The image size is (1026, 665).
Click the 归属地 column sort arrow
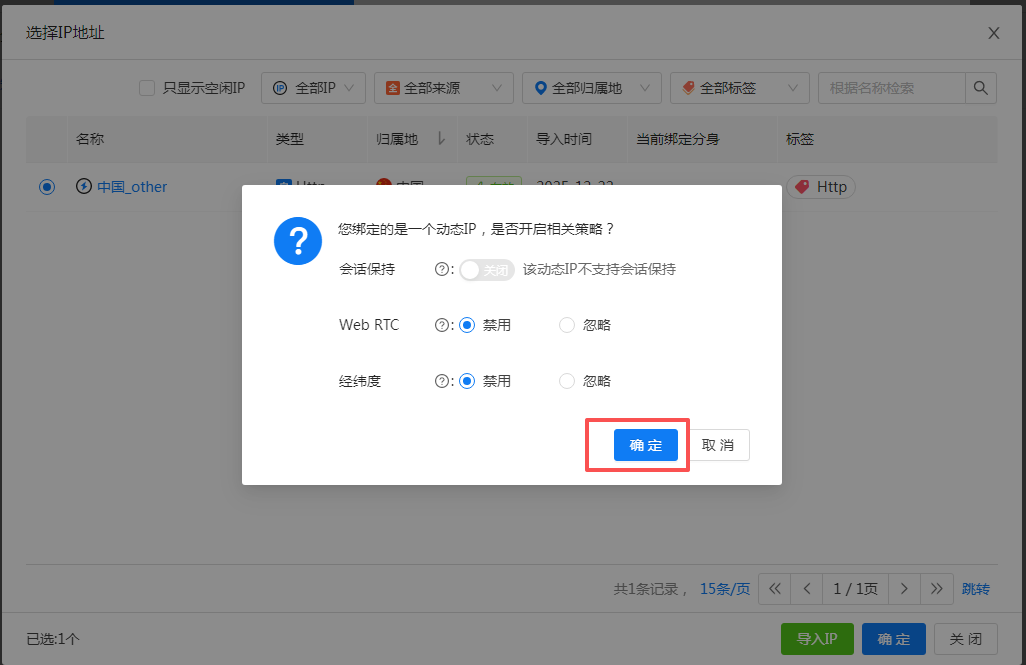pyautogui.click(x=440, y=140)
